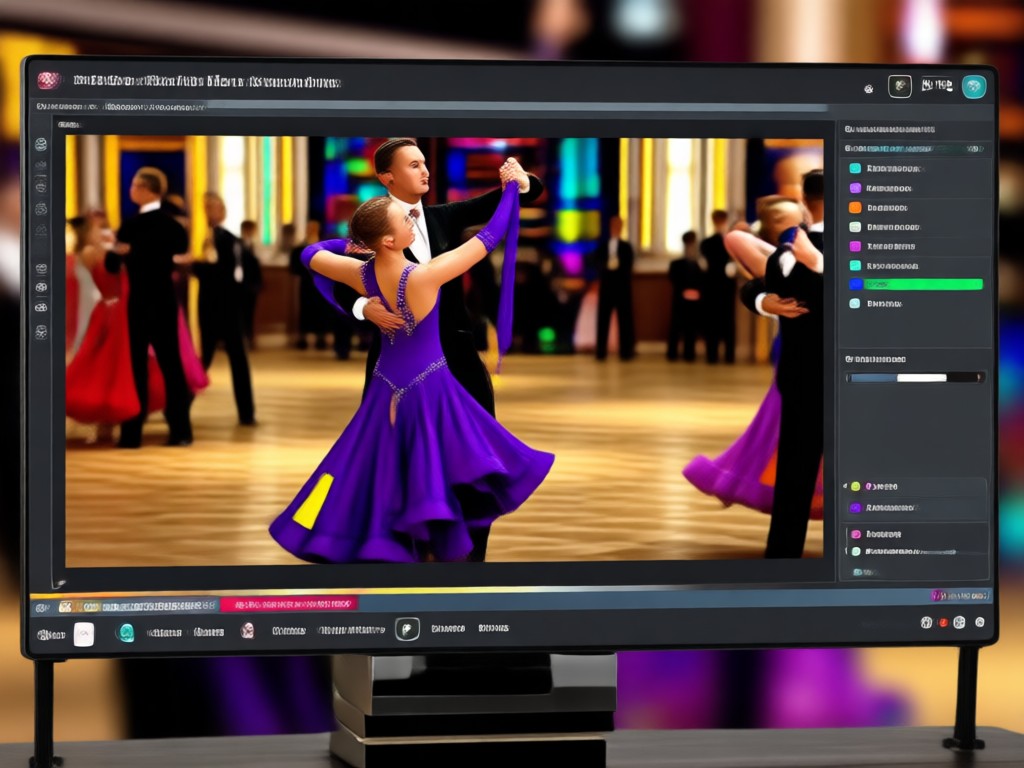Screen dimensions: 1024x768
Task: Click the rightmost small icon in bottom bar
Action: (980, 622)
